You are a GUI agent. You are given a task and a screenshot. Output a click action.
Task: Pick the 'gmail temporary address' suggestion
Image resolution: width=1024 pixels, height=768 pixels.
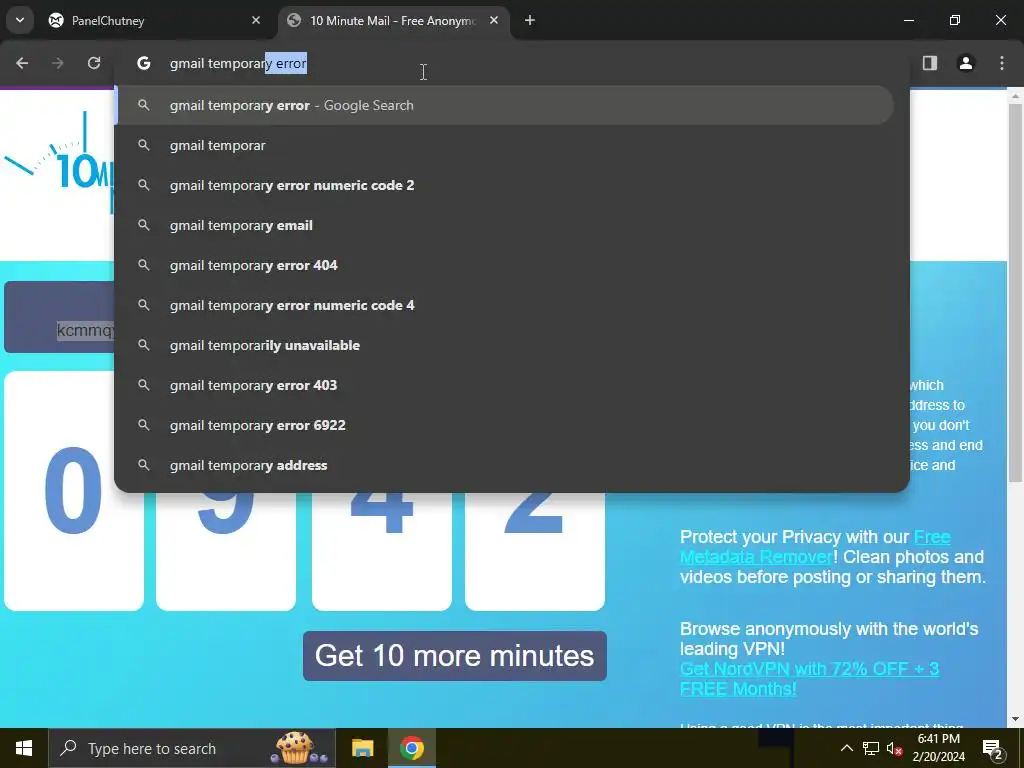[x=504, y=465]
